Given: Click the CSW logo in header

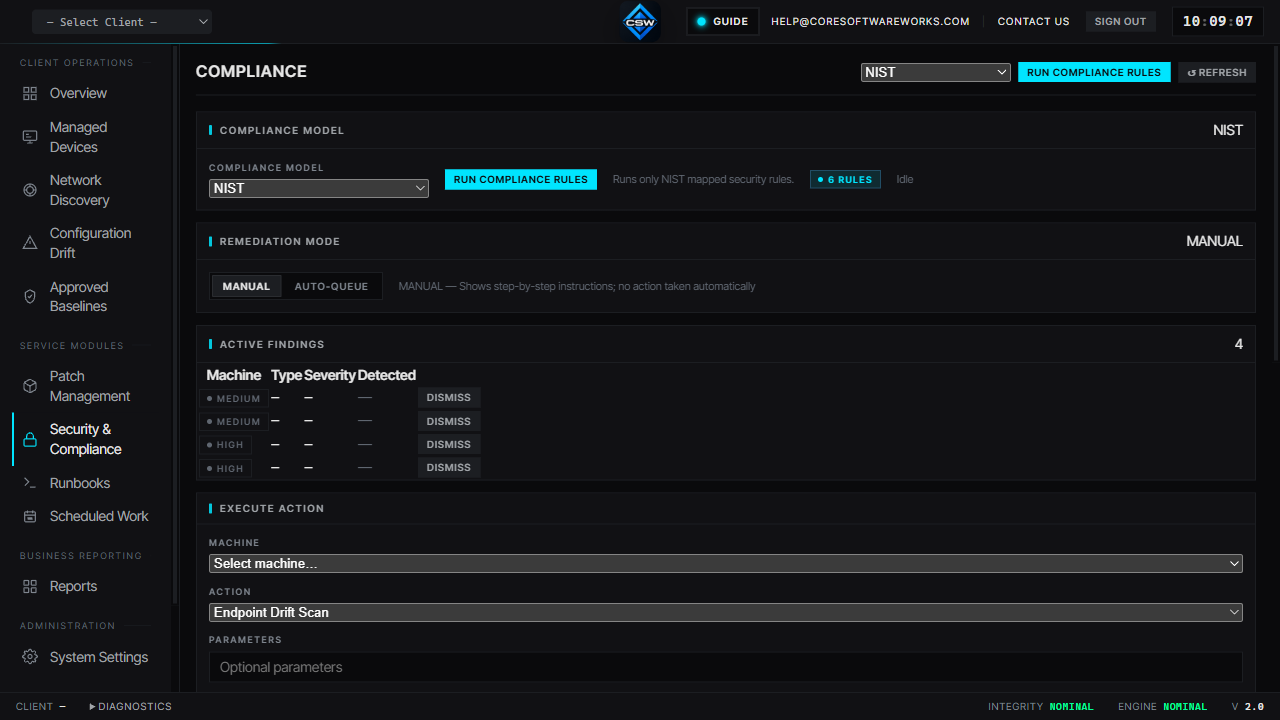Looking at the screenshot, I should click(x=640, y=21).
